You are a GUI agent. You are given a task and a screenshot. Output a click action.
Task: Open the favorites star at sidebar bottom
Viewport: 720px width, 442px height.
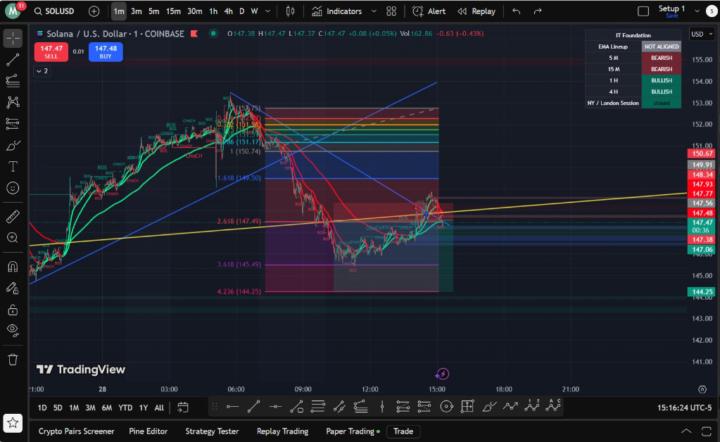pyautogui.click(x=12, y=423)
